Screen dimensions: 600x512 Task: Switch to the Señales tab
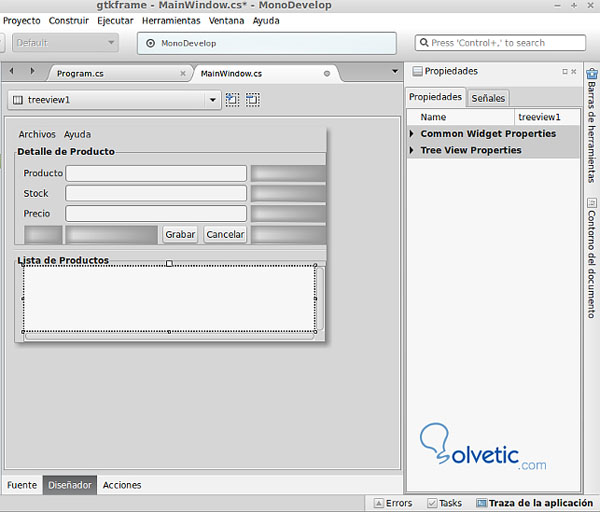point(488,98)
